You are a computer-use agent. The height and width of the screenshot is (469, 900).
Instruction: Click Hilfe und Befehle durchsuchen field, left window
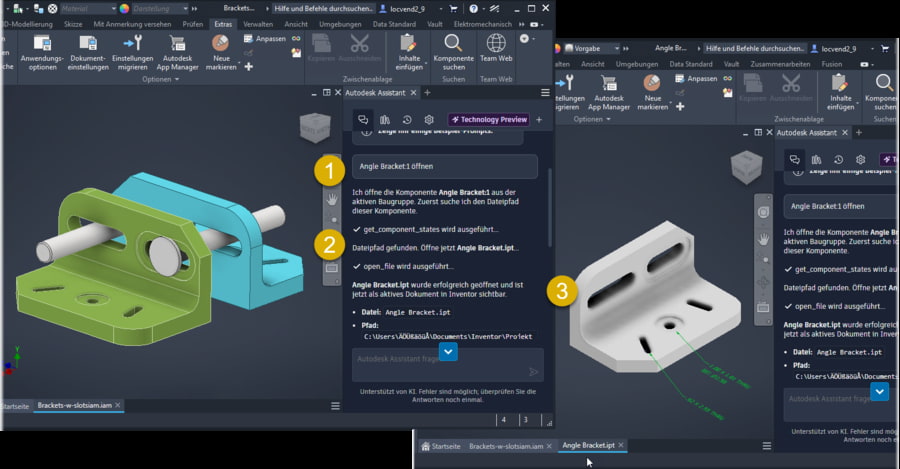(323, 9)
